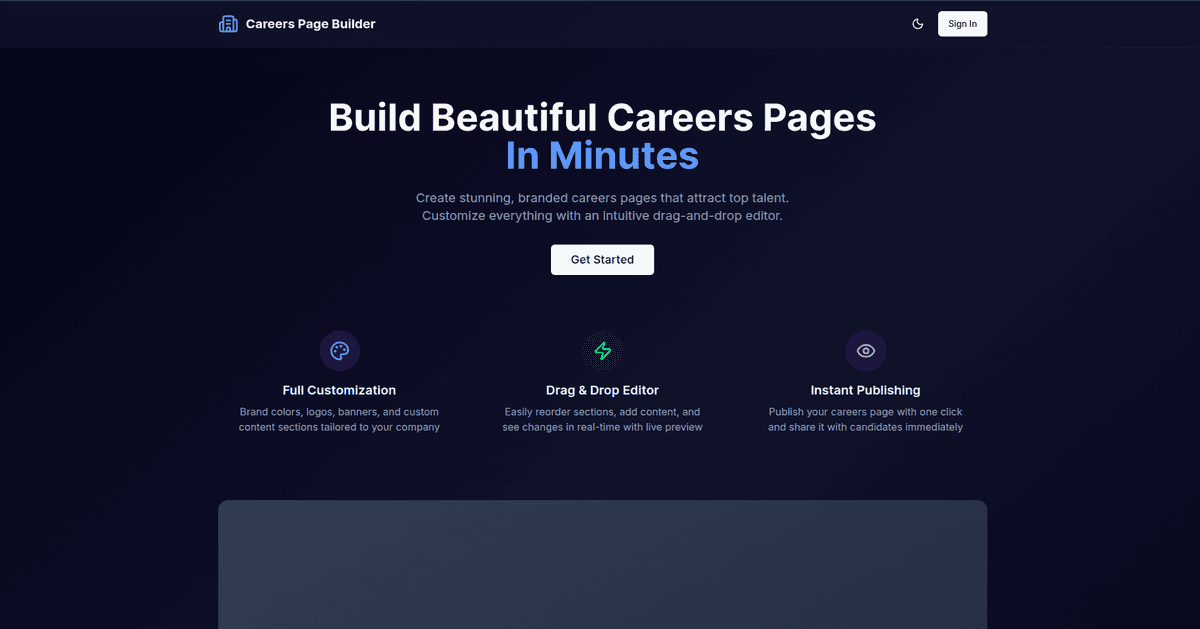Click the Sign In button
The height and width of the screenshot is (629, 1200).
click(x=961, y=23)
